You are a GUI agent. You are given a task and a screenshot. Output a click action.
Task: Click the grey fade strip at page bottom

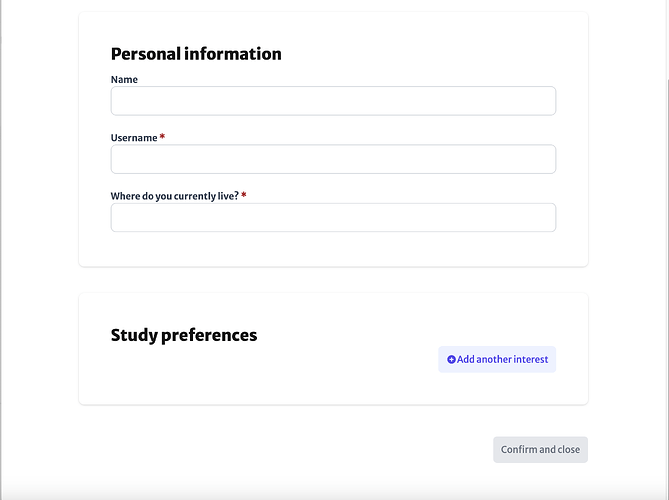[x=333, y=491]
